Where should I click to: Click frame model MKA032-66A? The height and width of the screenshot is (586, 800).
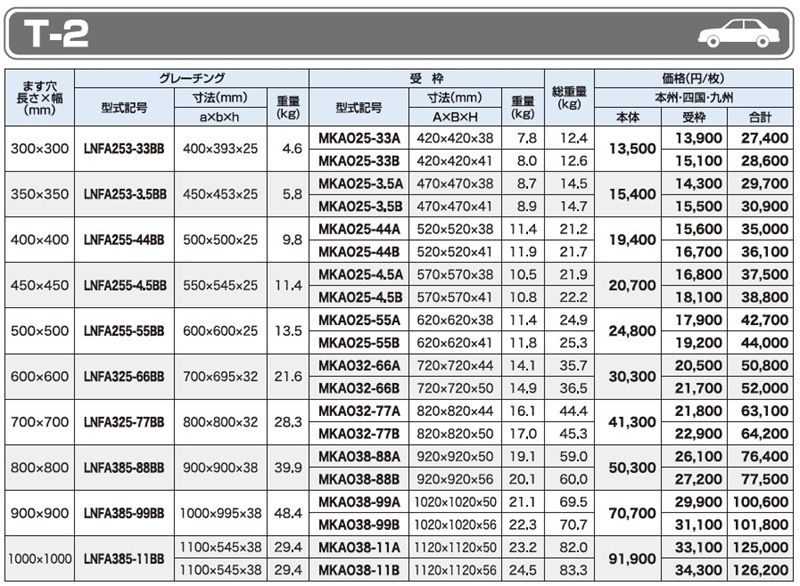(x=359, y=365)
